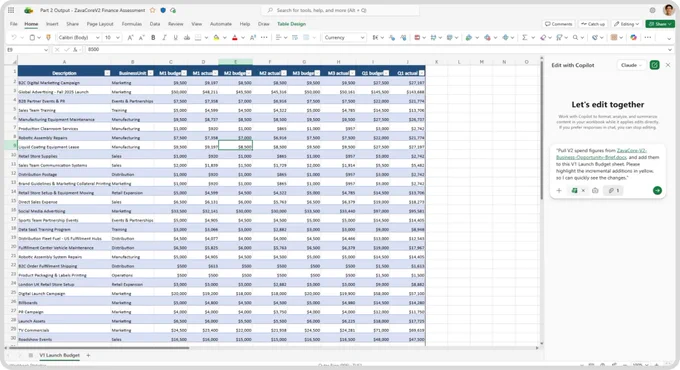
Task: Expand the formula bar chevron
Action: click(670, 50)
